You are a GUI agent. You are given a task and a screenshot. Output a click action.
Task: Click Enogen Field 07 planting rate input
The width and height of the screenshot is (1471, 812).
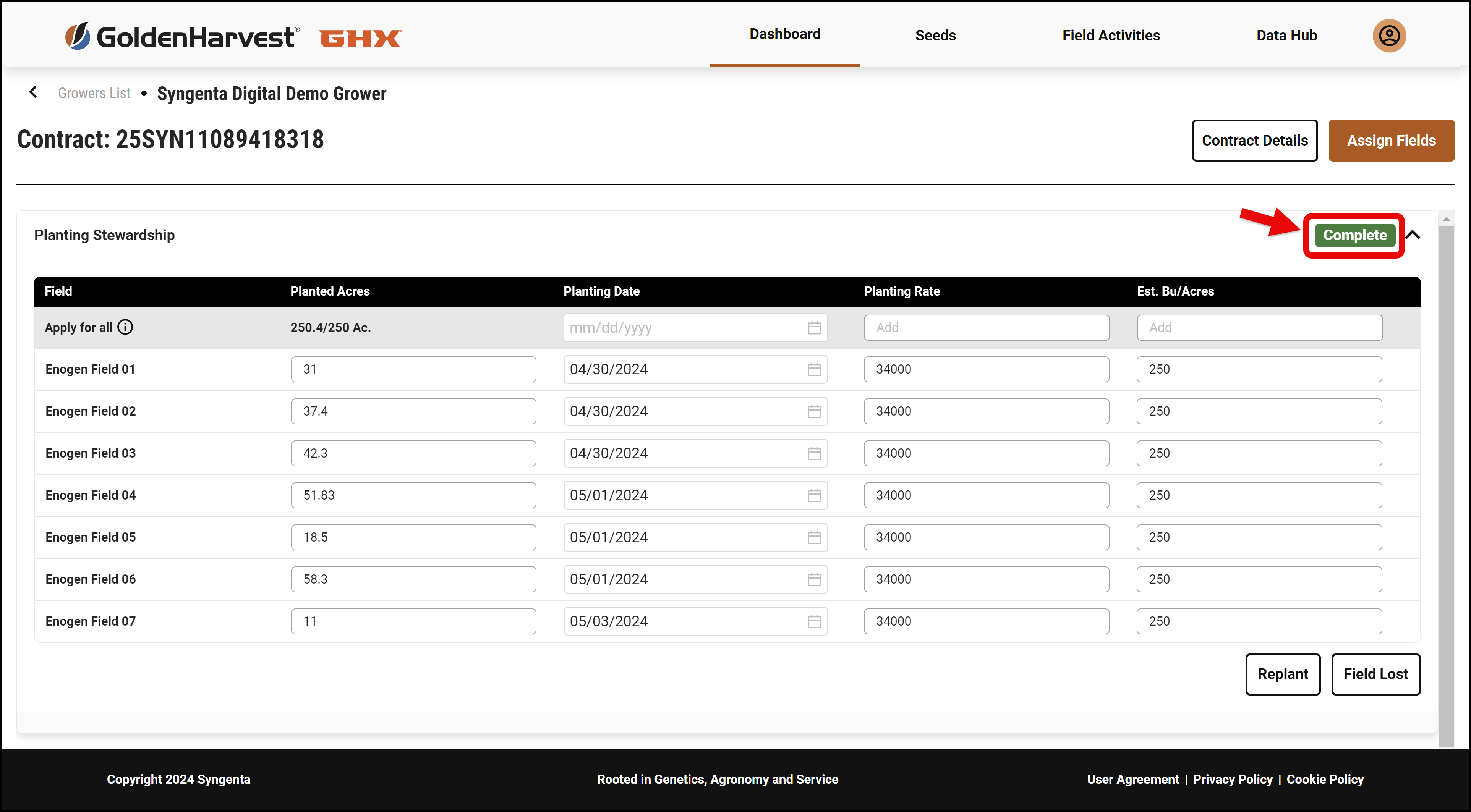[x=986, y=621]
